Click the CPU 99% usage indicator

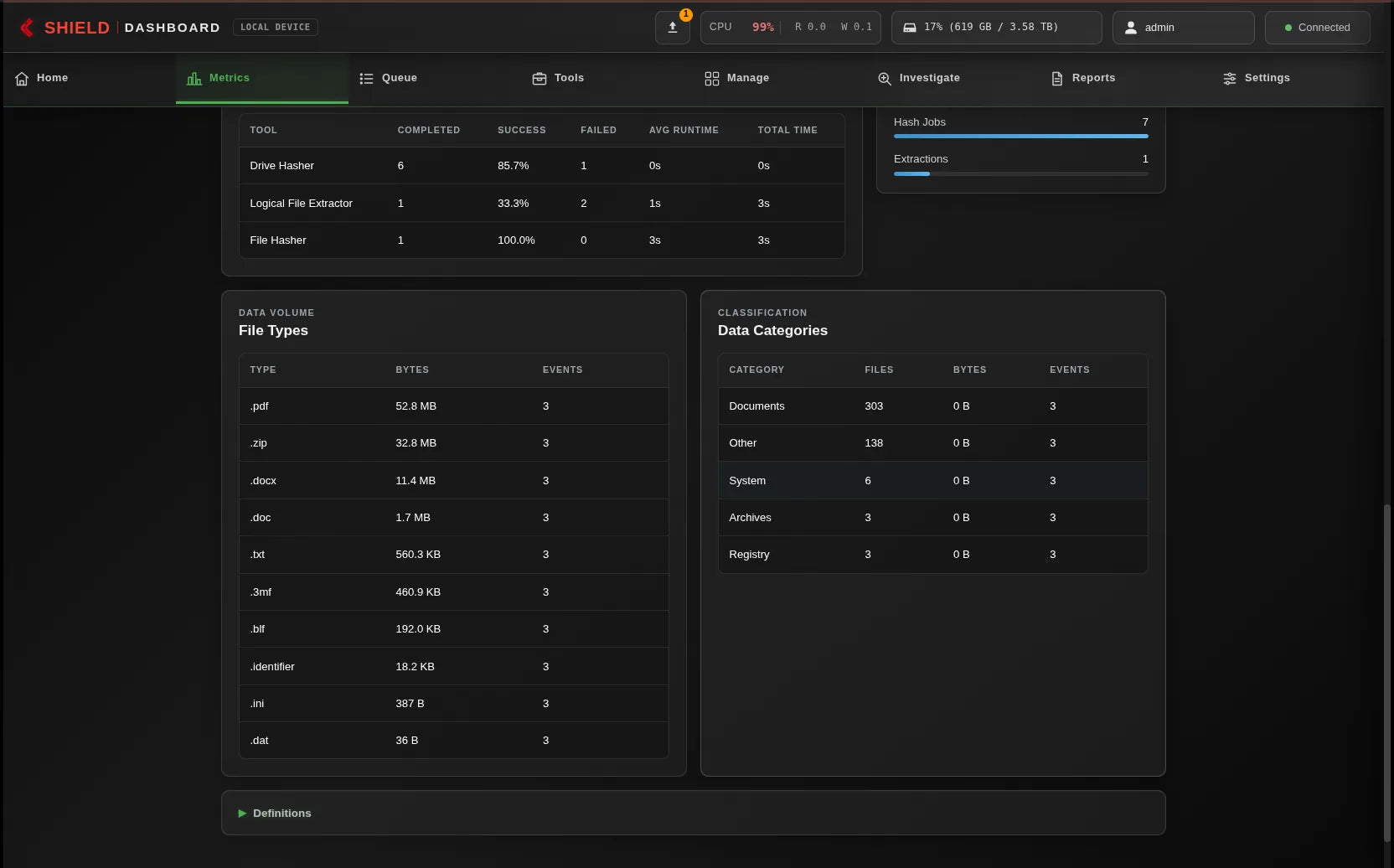coord(790,28)
